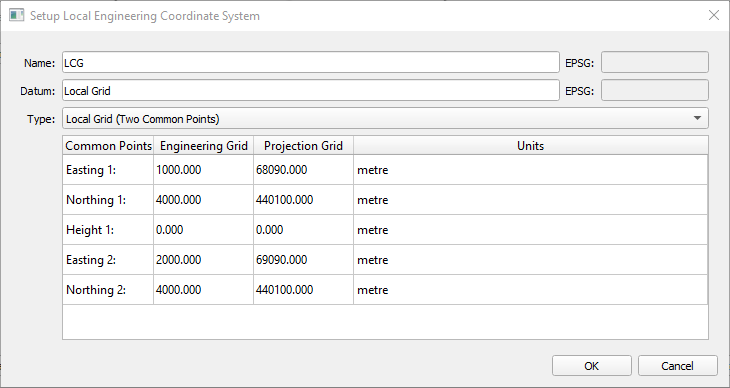Image resolution: width=730 pixels, height=388 pixels.
Task: Select Height 1 engineering grid cell
Action: [x=203, y=230]
